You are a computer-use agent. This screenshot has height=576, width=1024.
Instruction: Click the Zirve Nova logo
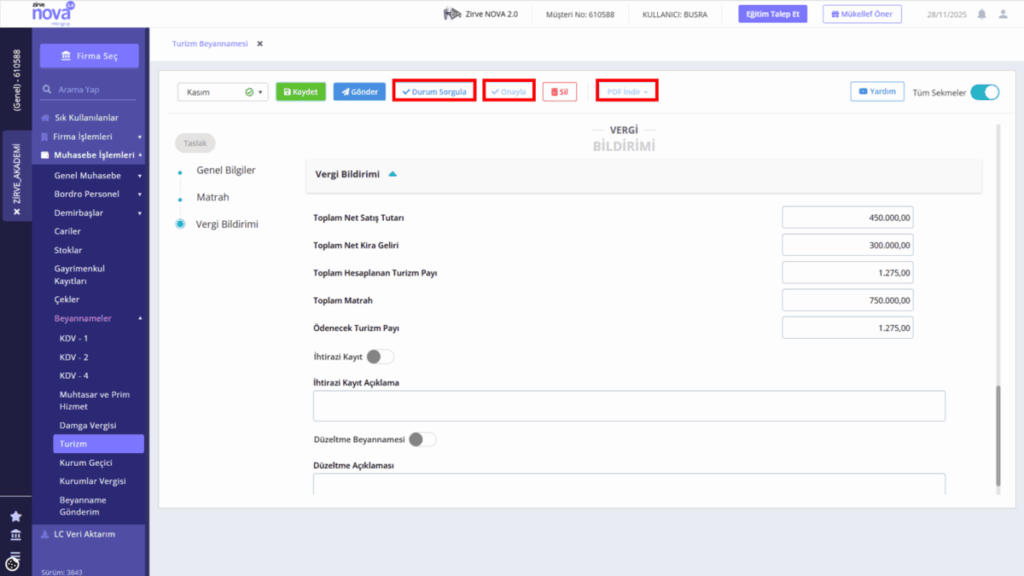click(x=53, y=13)
